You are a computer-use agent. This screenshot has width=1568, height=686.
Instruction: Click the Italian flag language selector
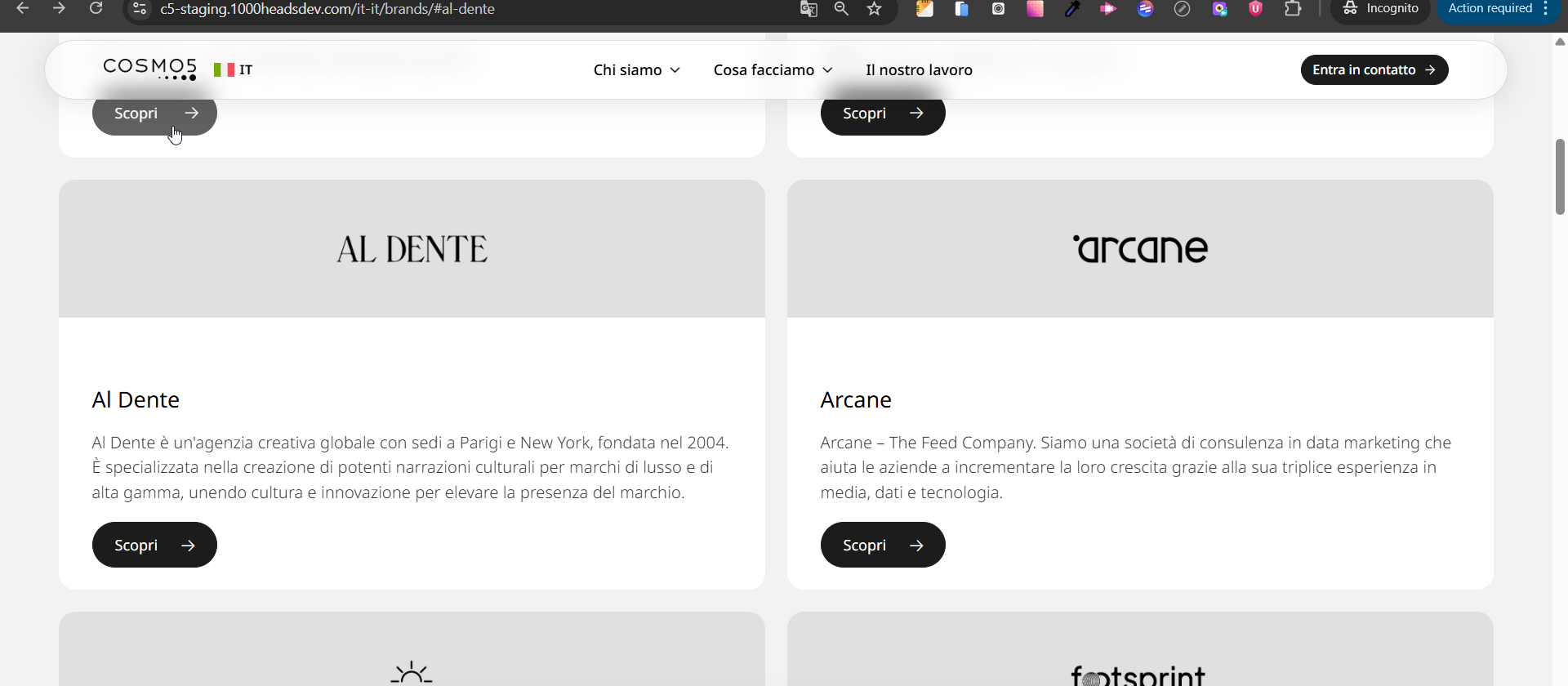click(x=233, y=70)
